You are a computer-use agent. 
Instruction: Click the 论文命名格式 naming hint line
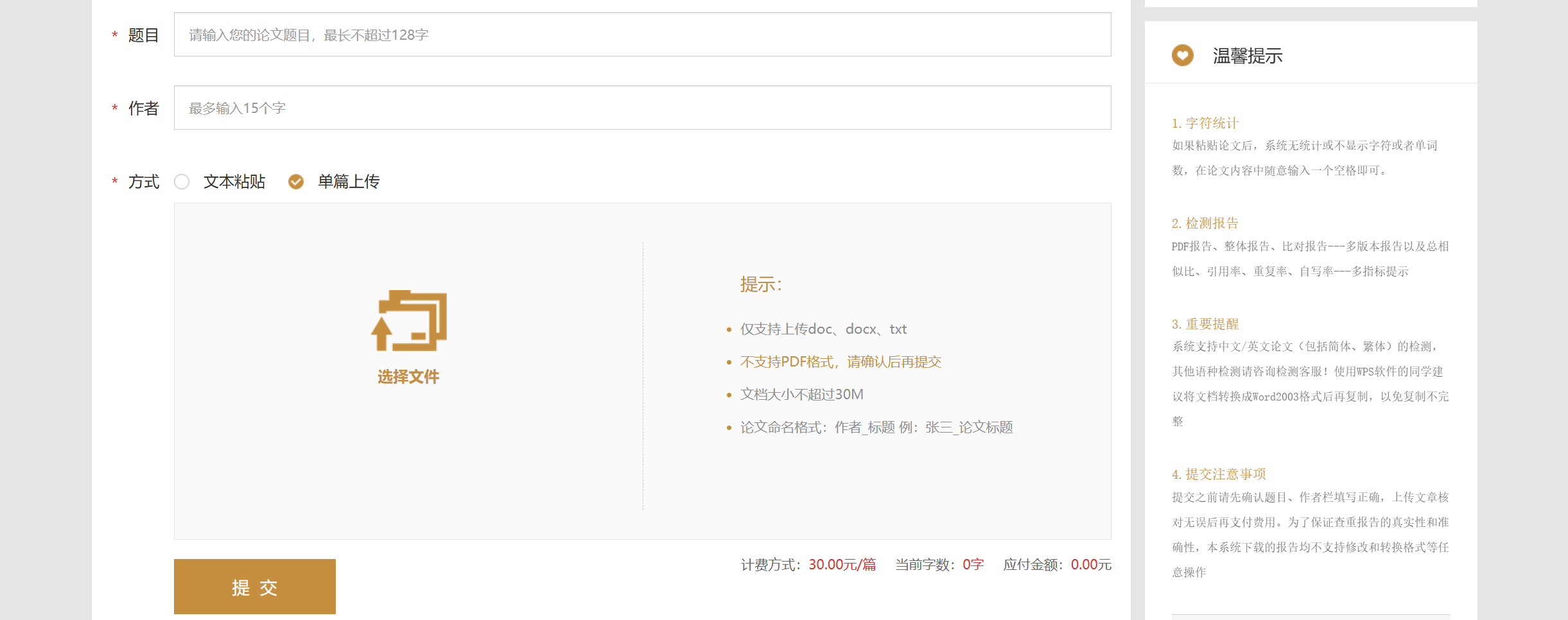pyautogui.click(x=876, y=427)
